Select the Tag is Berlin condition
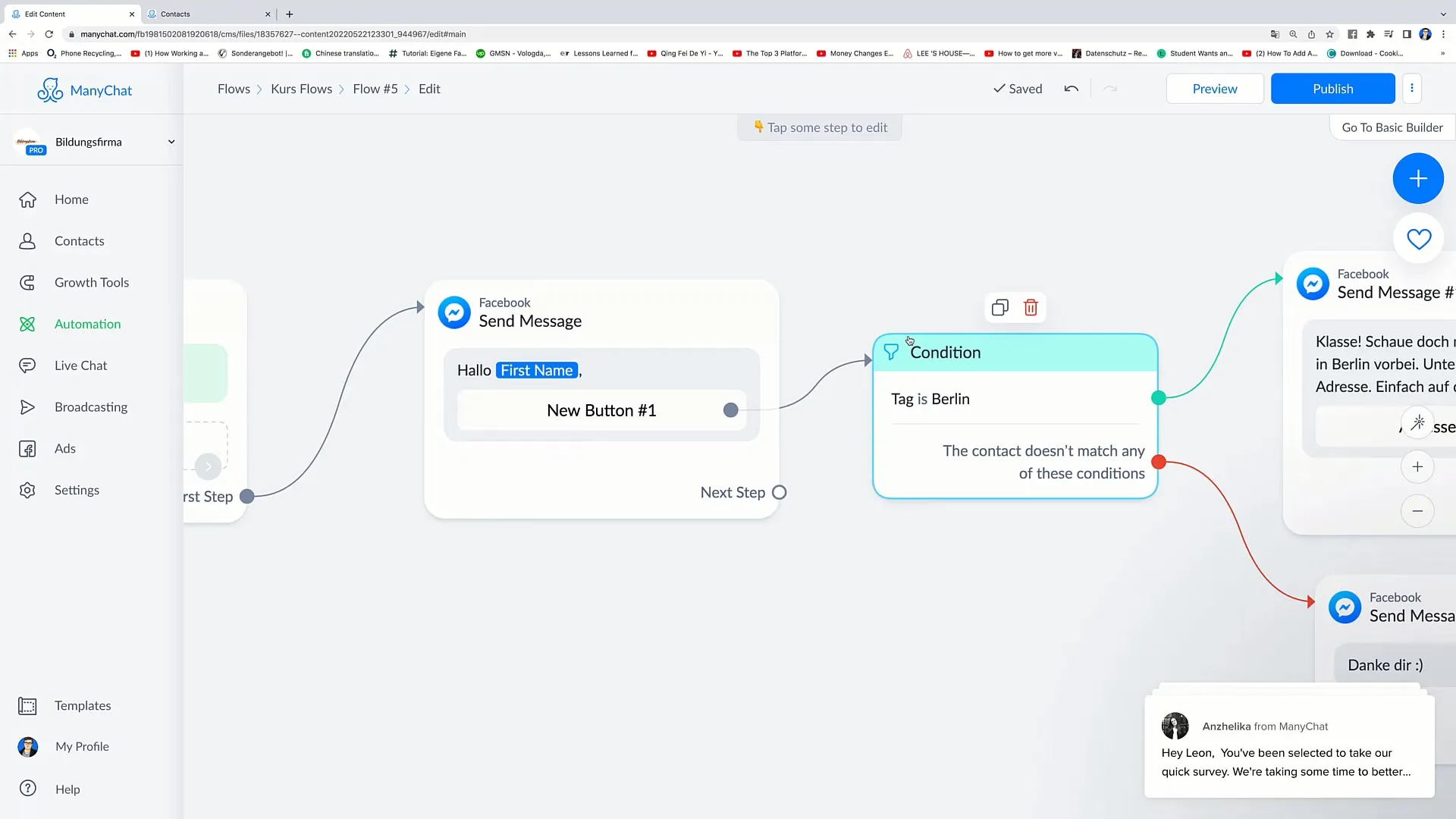The width and height of the screenshot is (1456, 819). point(930,399)
